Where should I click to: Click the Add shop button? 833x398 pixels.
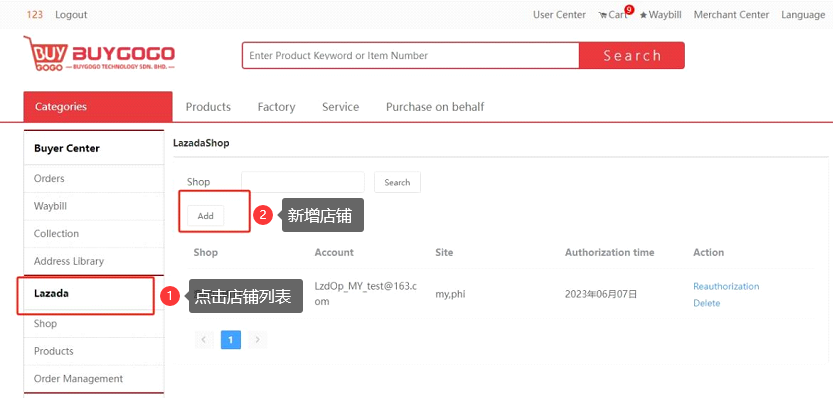(206, 216)
